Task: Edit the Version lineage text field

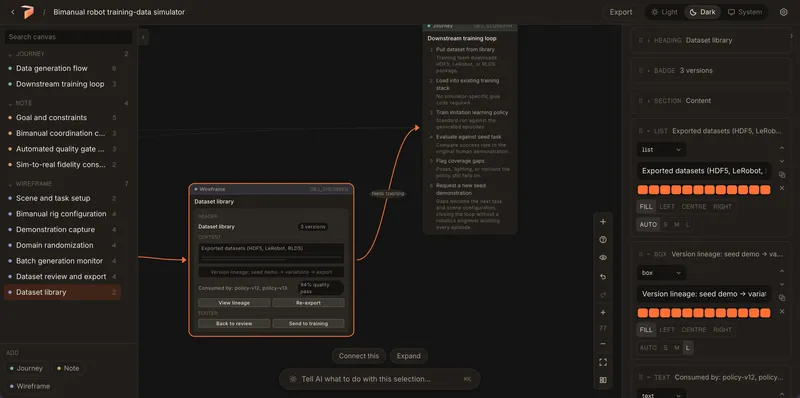Action: click(x=704, y=294)
